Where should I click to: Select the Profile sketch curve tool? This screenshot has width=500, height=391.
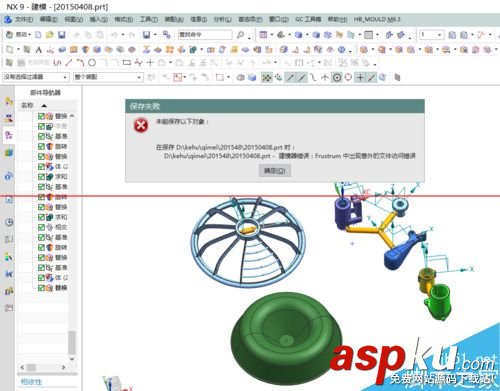click(x=57, y=62)
